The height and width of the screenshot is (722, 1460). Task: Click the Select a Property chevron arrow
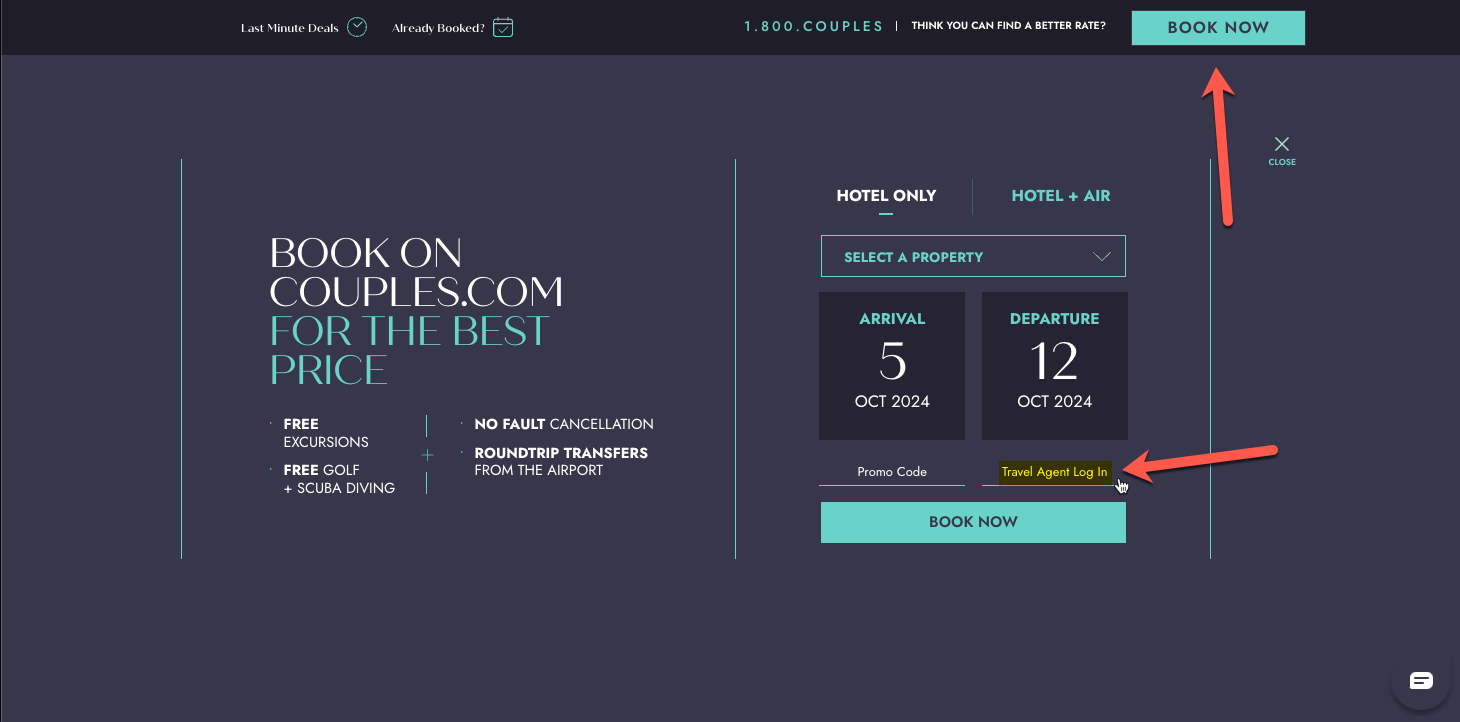click(x=1102, y=257)
